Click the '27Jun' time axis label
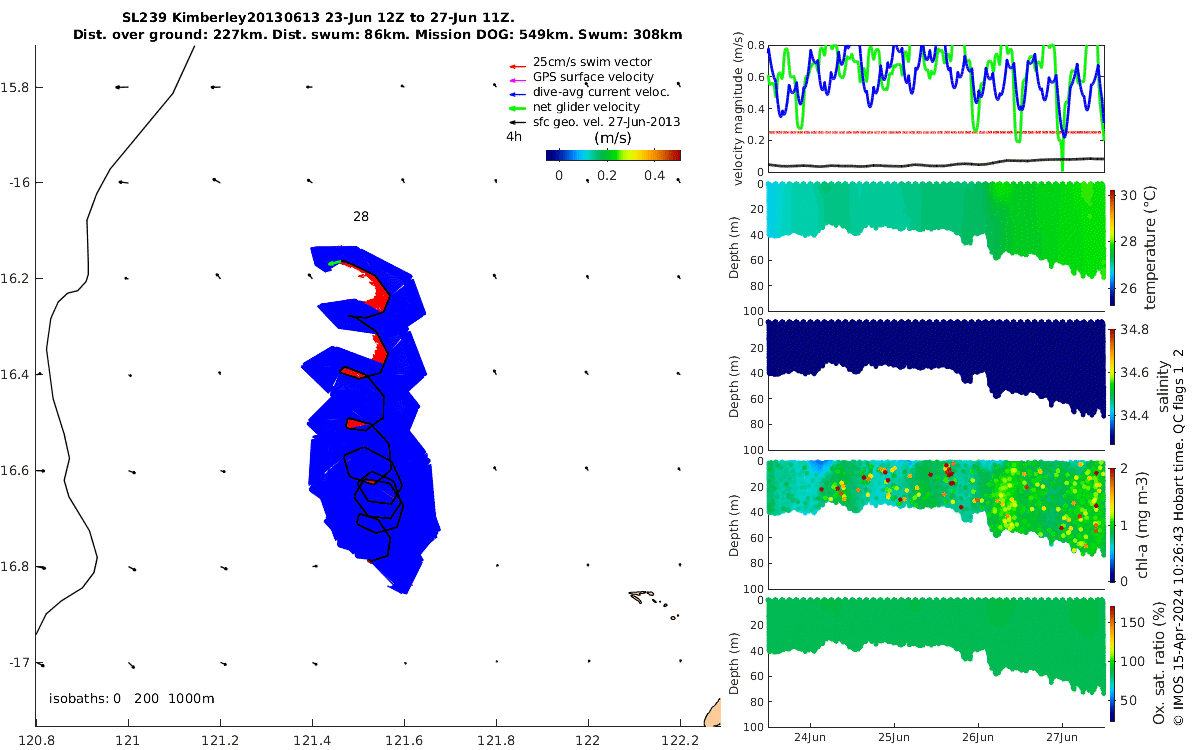The image size is (1200, 750). tap(1063, 737)
